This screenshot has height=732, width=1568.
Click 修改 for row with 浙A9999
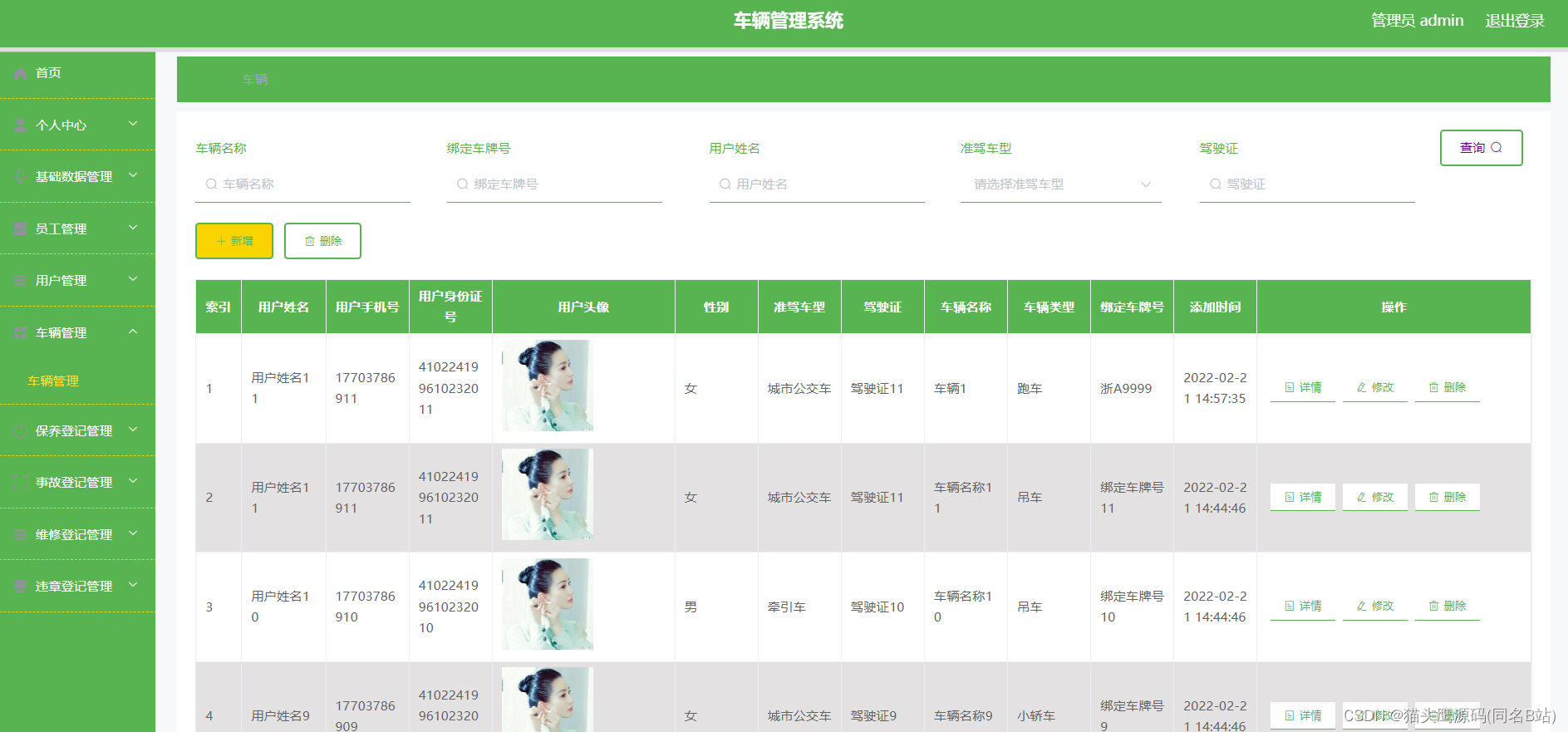tap(1375, 388)
